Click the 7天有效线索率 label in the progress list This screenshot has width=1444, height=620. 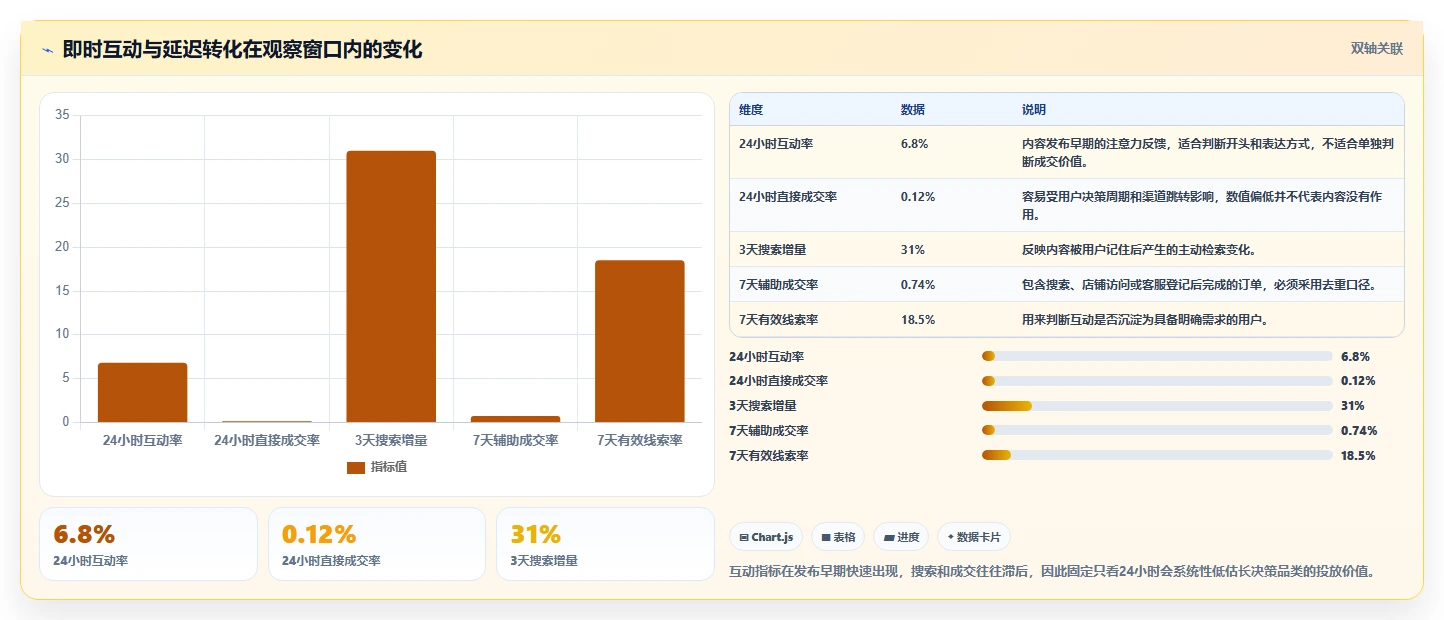point(769,456)
